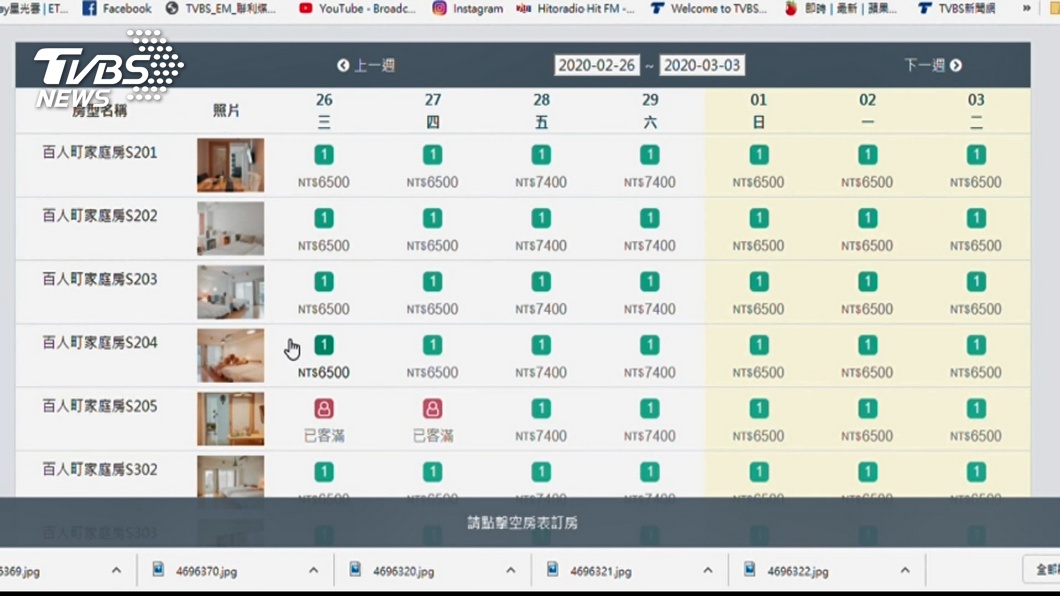This screenshot has height=596, width=1060.
Task: Select S201 vacancy icon for day 03
Action: [976, 155]
